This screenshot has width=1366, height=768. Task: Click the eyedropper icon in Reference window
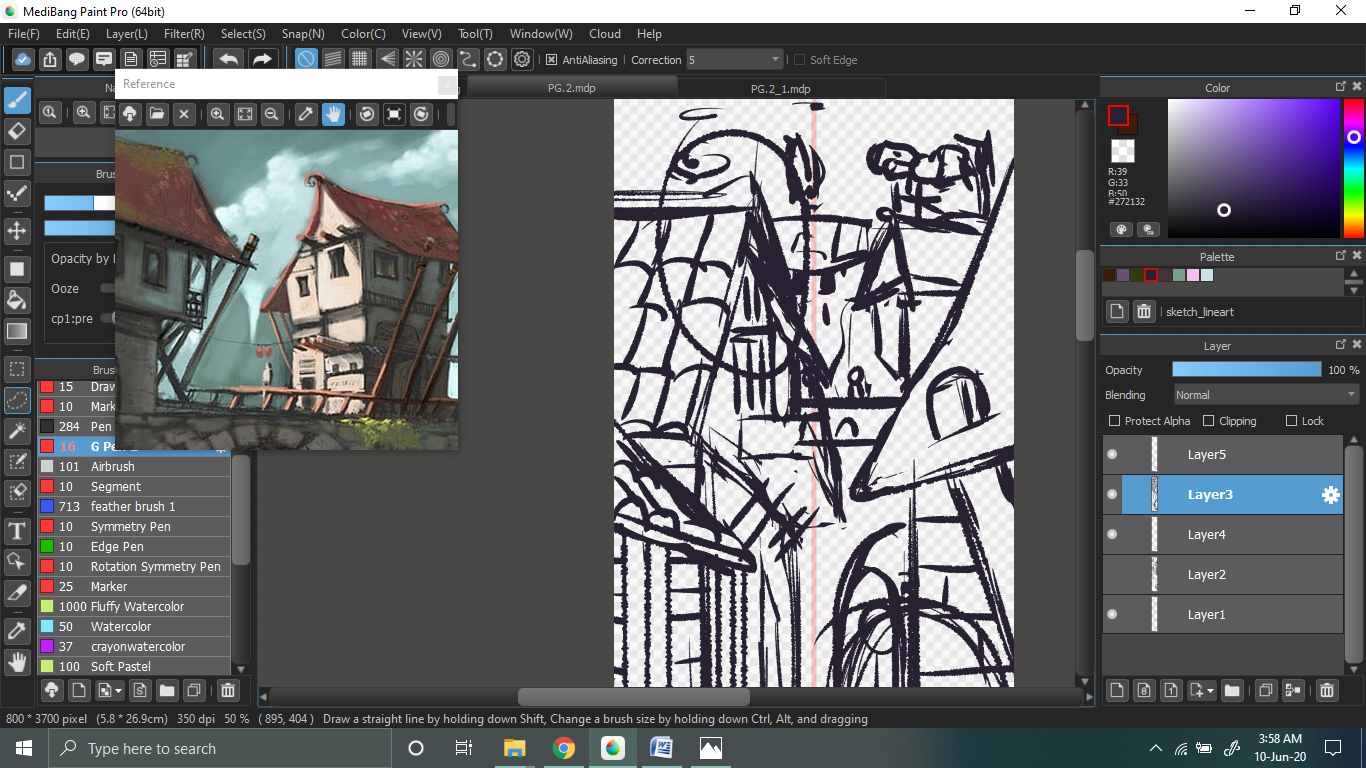tap(306, 114)
